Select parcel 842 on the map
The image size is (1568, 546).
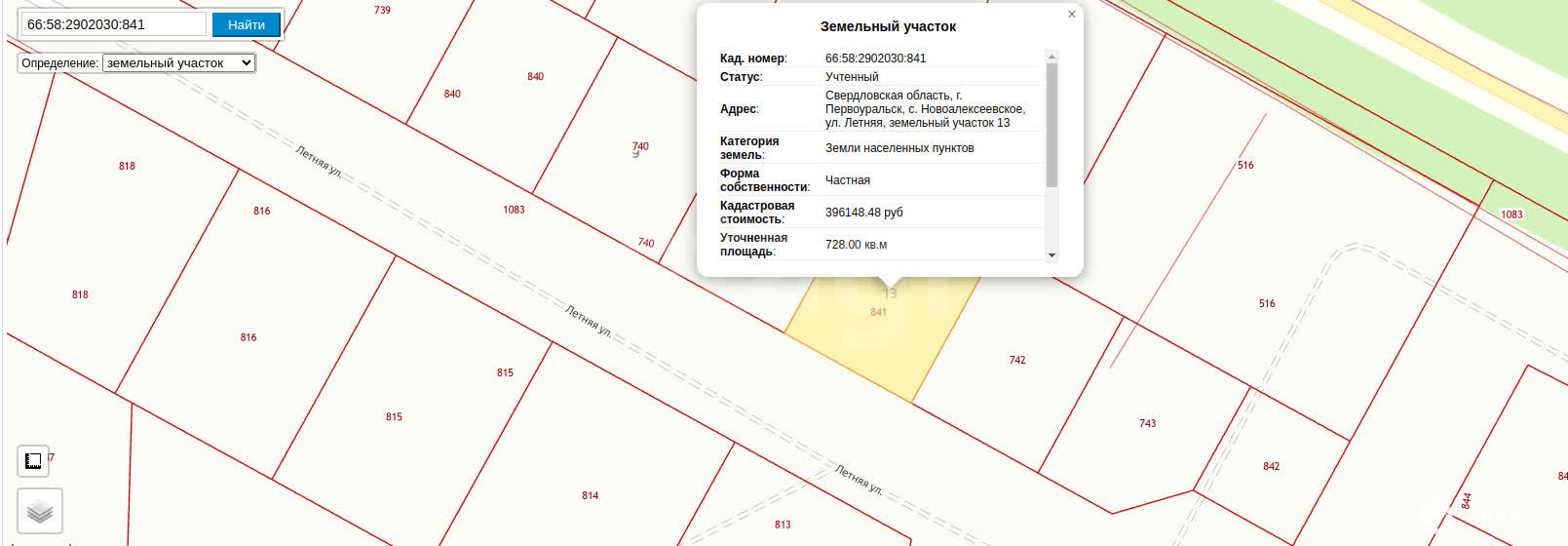(1271, 466)
